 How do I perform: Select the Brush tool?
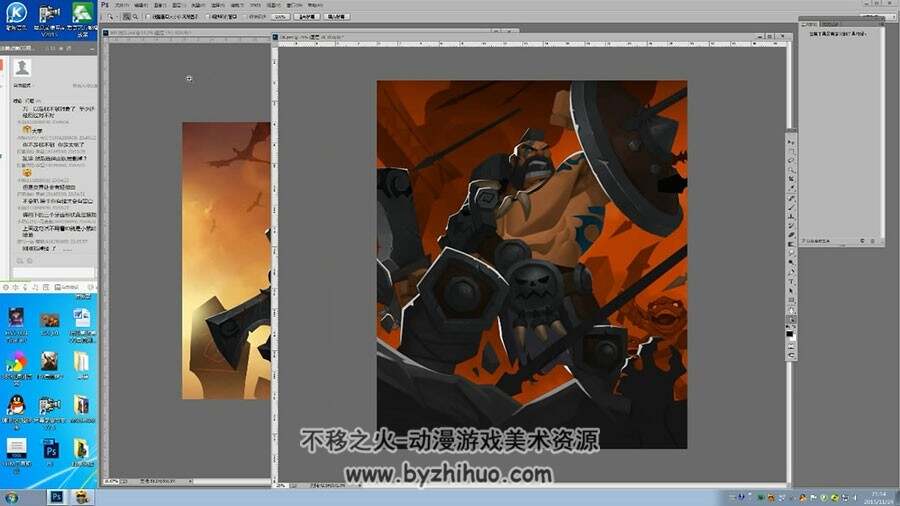click(792, 207)
